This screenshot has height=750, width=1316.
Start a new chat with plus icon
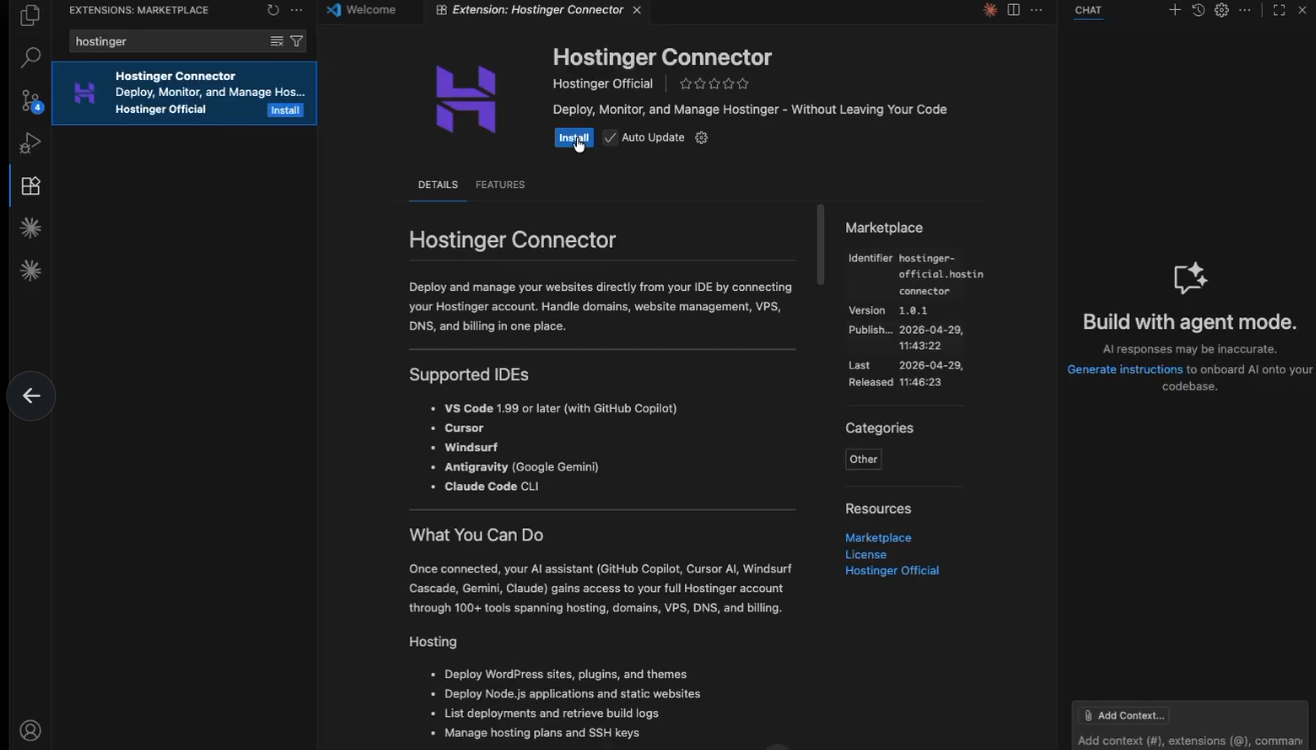pyautogui.click(x=1175, y=10)
